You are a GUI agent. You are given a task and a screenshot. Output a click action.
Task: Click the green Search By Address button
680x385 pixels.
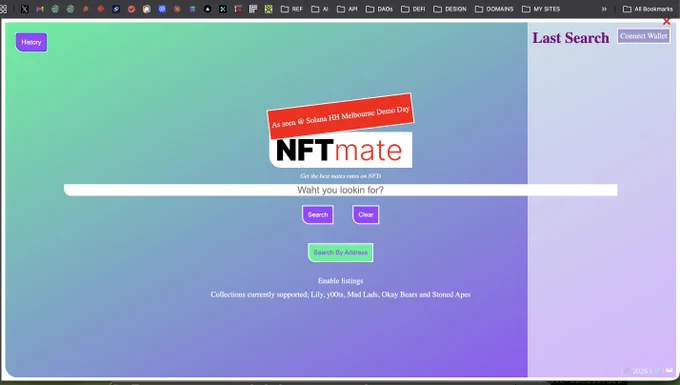(x=340, y=252)
